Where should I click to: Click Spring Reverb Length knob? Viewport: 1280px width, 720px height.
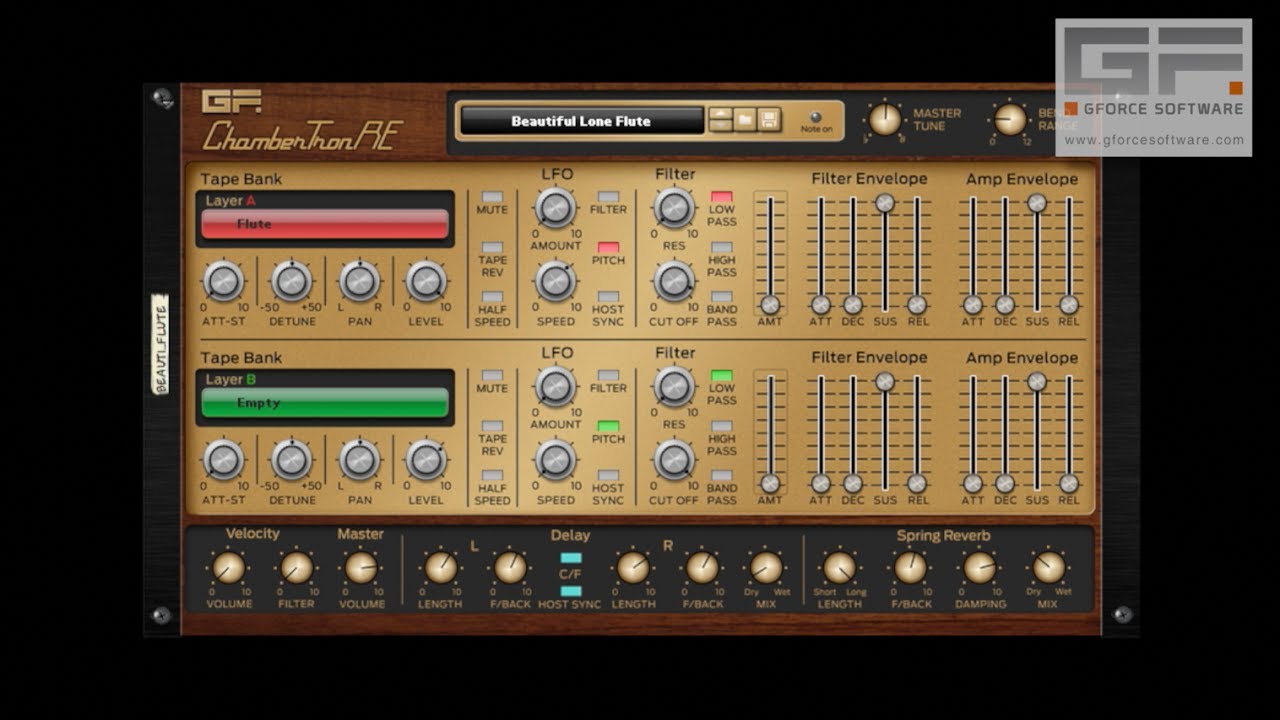tap(840, 568)
